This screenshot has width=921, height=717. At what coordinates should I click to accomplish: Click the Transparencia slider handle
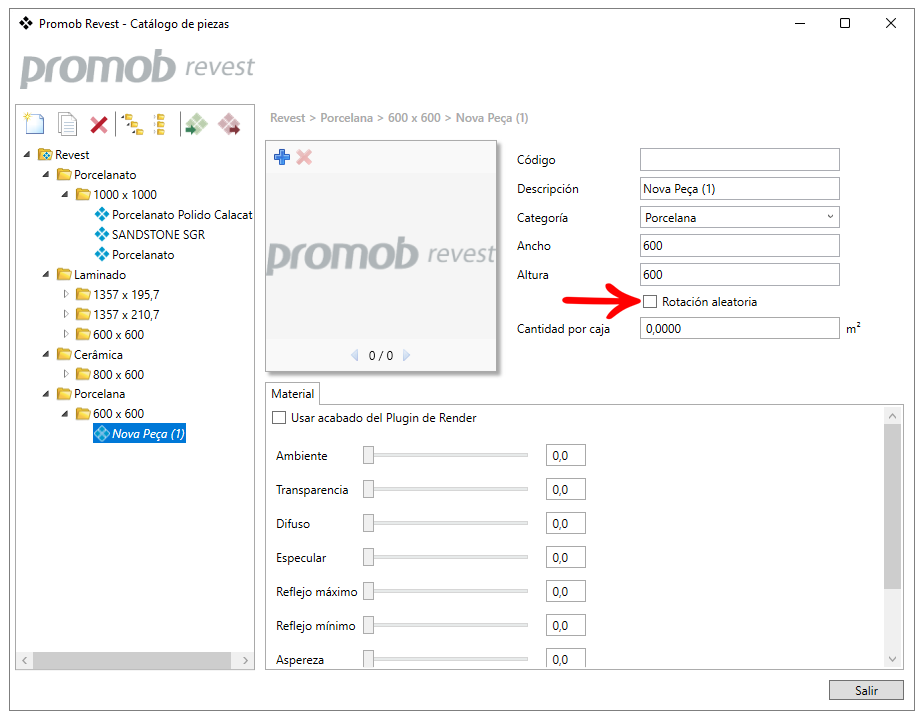[x=368, y=489]
